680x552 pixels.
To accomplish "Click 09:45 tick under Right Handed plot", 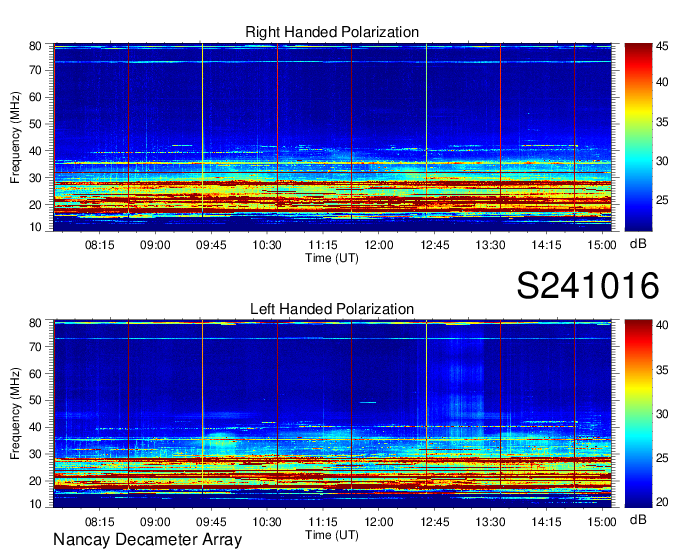I will coord(211,245).
